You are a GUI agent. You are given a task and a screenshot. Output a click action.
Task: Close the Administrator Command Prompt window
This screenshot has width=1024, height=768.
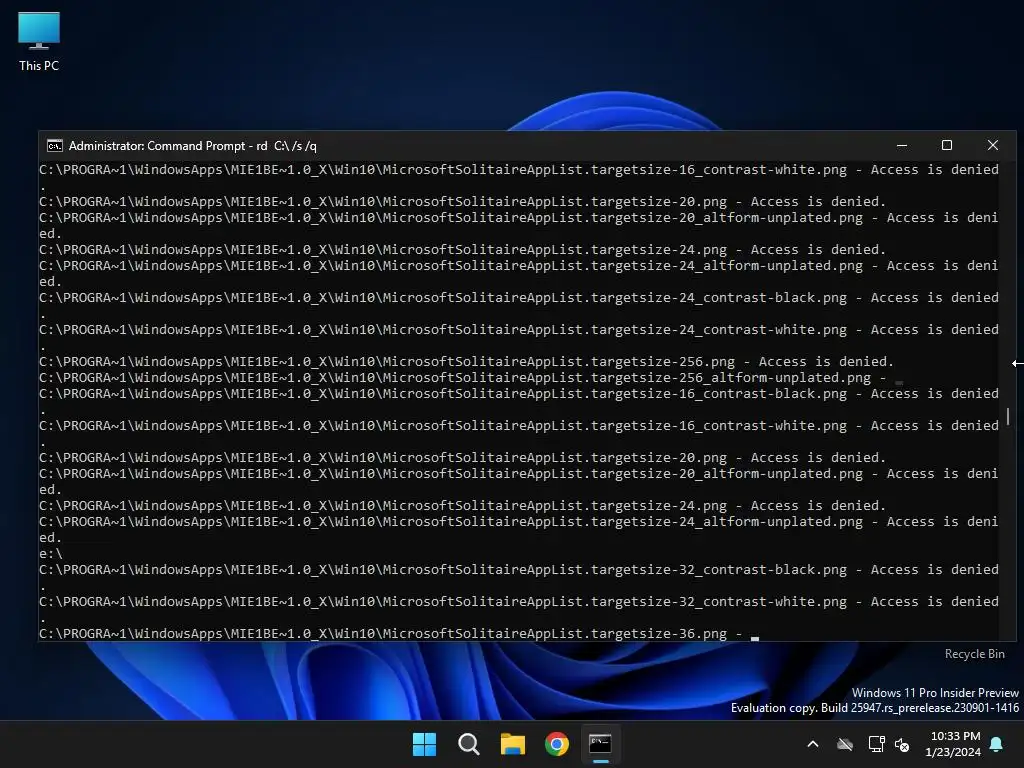pos(993,146)
